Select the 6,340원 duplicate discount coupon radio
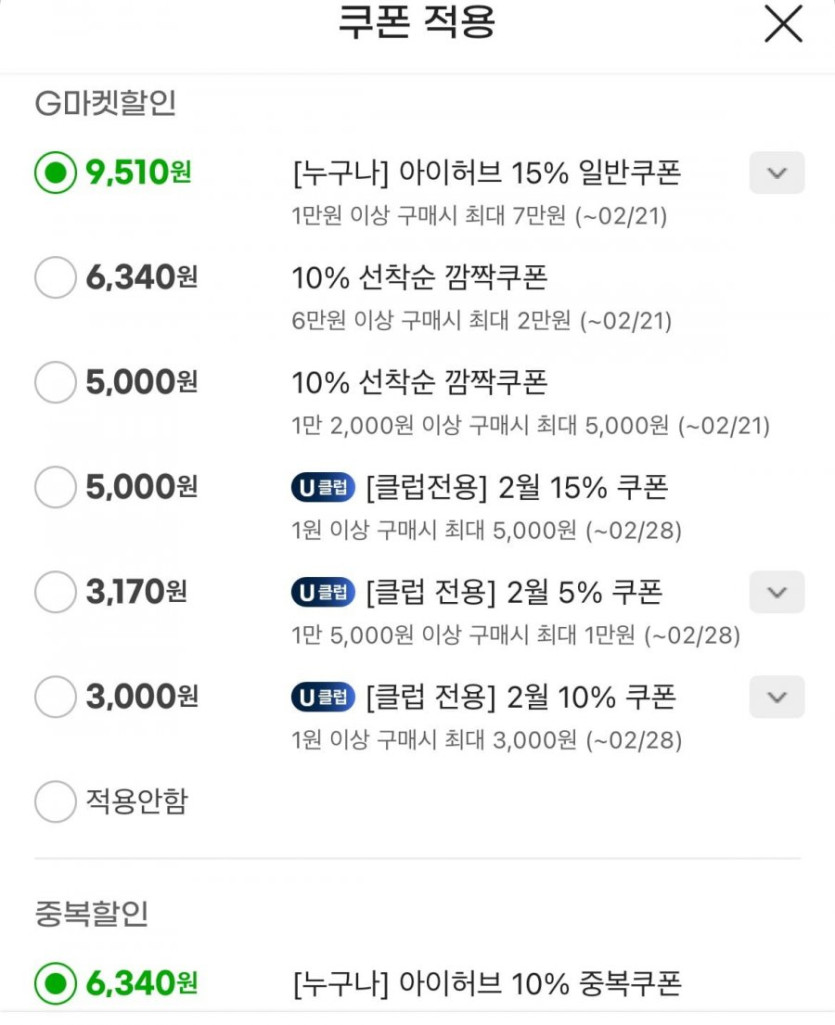Viewport: 835px width, 1025px height. [55, 984]
